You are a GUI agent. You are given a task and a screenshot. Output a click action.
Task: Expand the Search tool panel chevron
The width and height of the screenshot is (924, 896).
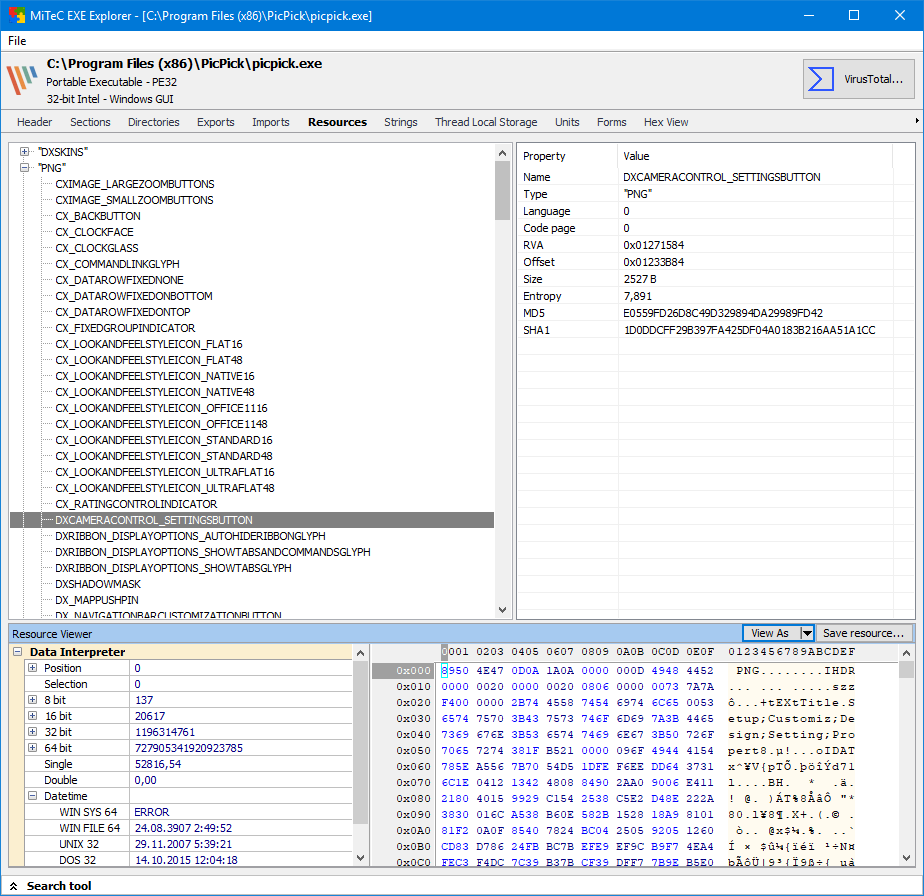coord(14,886)
